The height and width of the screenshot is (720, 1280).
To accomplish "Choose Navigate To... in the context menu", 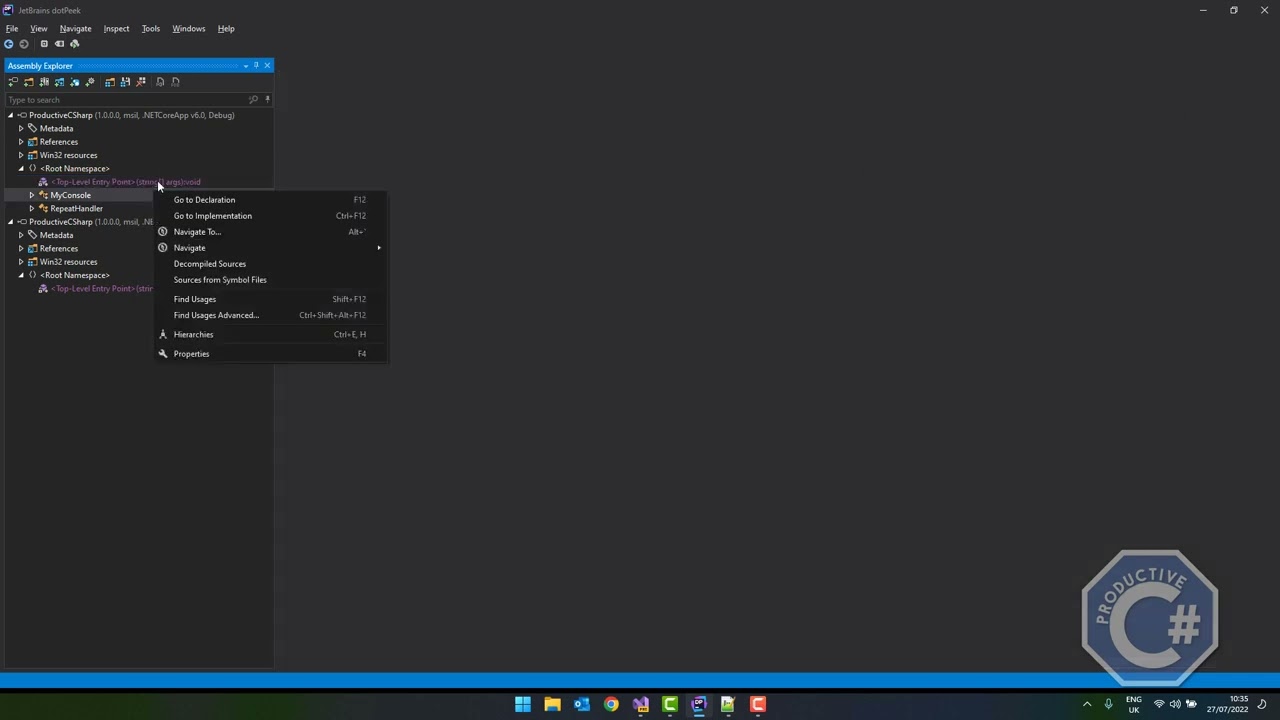I will tap(270, 232).
